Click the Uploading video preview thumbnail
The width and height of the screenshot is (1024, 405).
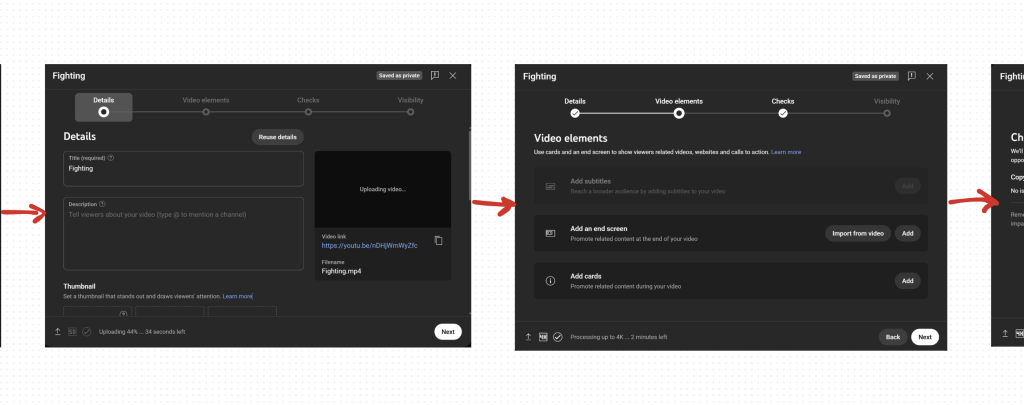383,189
